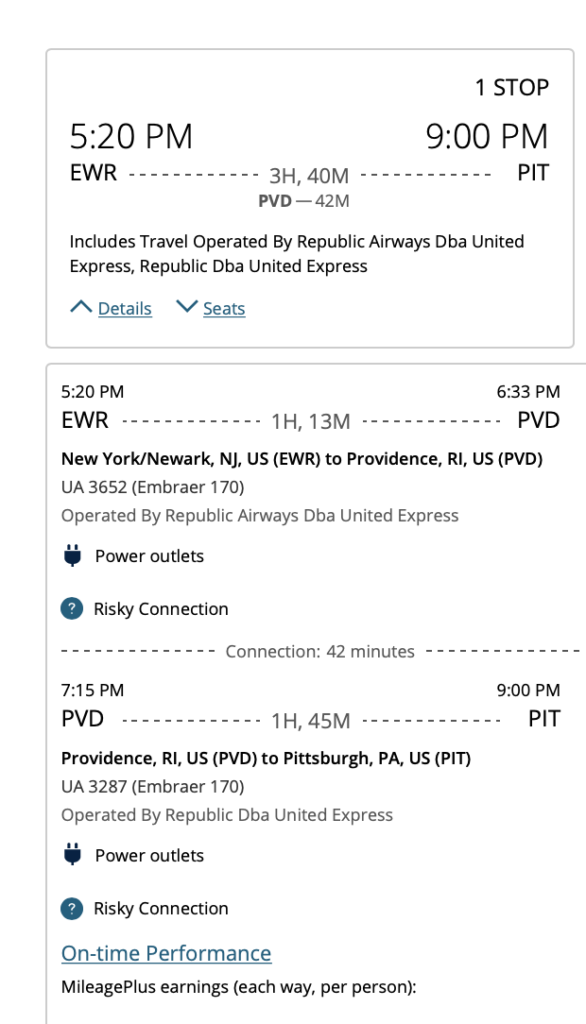Open the On-time Performance link
Image resolution: width=586 pixels, height=1024 pixels.
[167, 953]
